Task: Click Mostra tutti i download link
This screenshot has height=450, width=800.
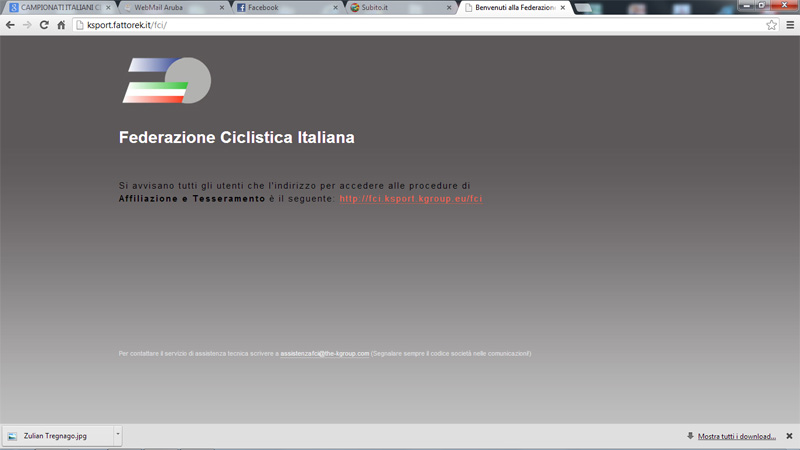Action: [737, 436]
